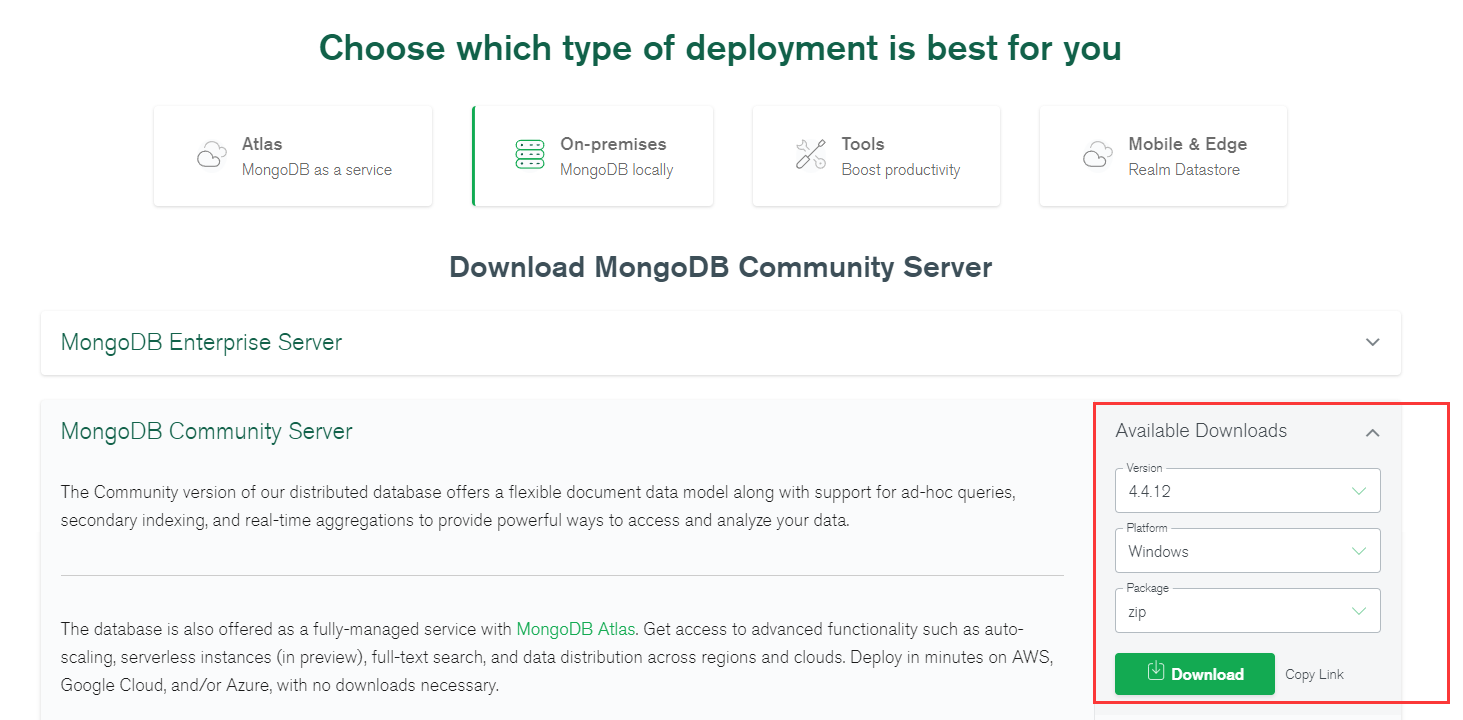Click the "Community version of our distributed database" paragraph
Screen dimensions: 1463x720
(x=540, y=506)
